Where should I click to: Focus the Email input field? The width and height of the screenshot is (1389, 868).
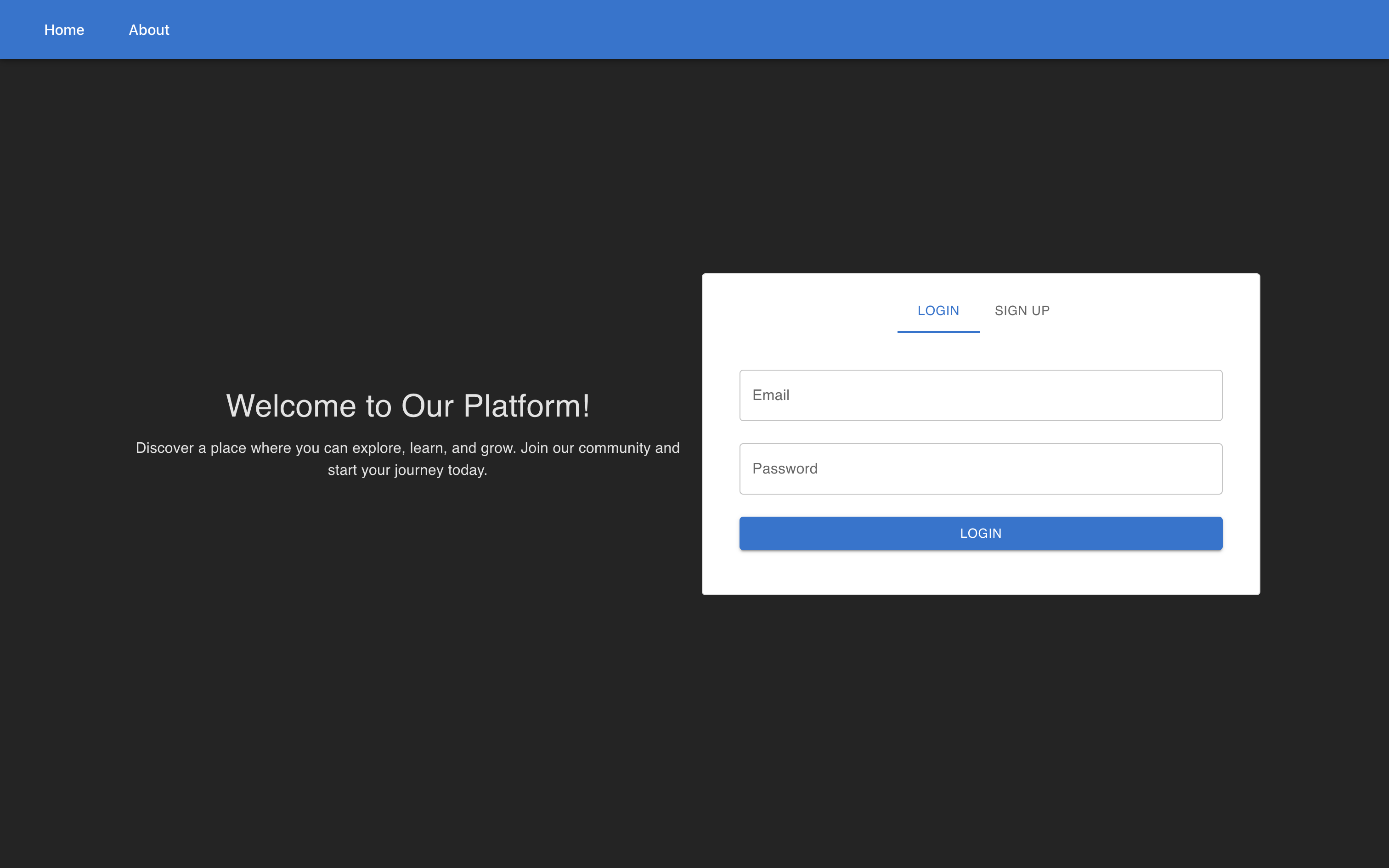(980, 395)
